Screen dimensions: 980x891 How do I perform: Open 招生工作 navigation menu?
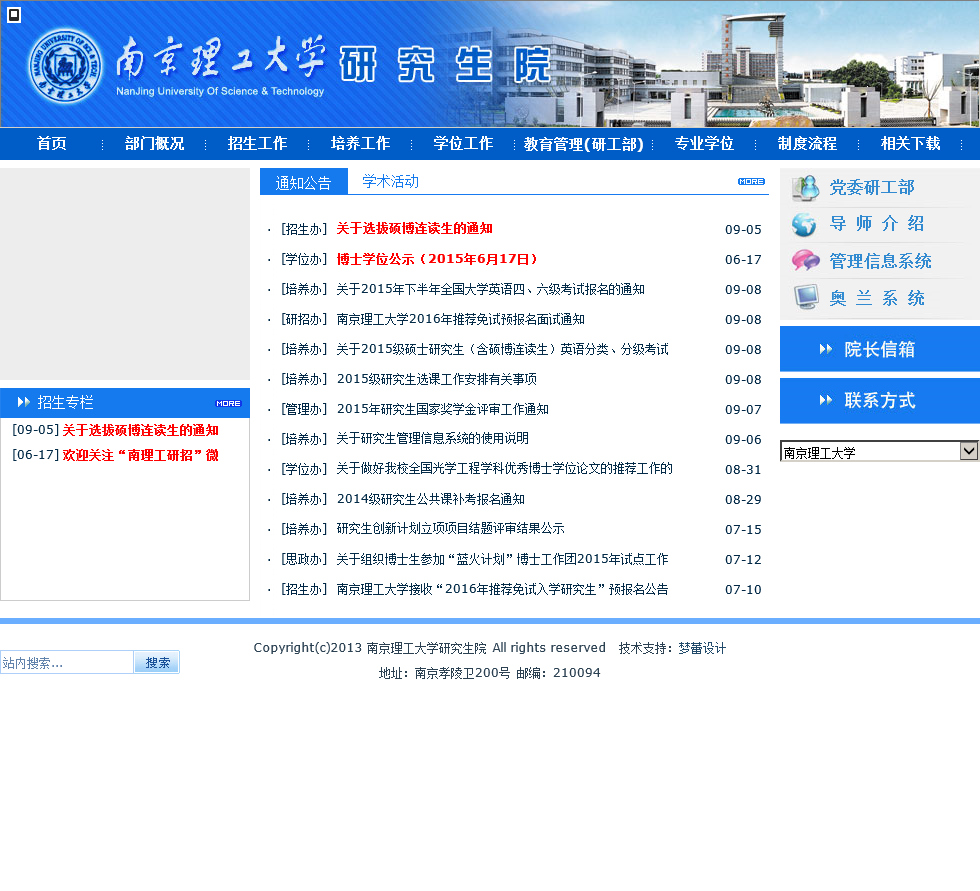(257, 144)
